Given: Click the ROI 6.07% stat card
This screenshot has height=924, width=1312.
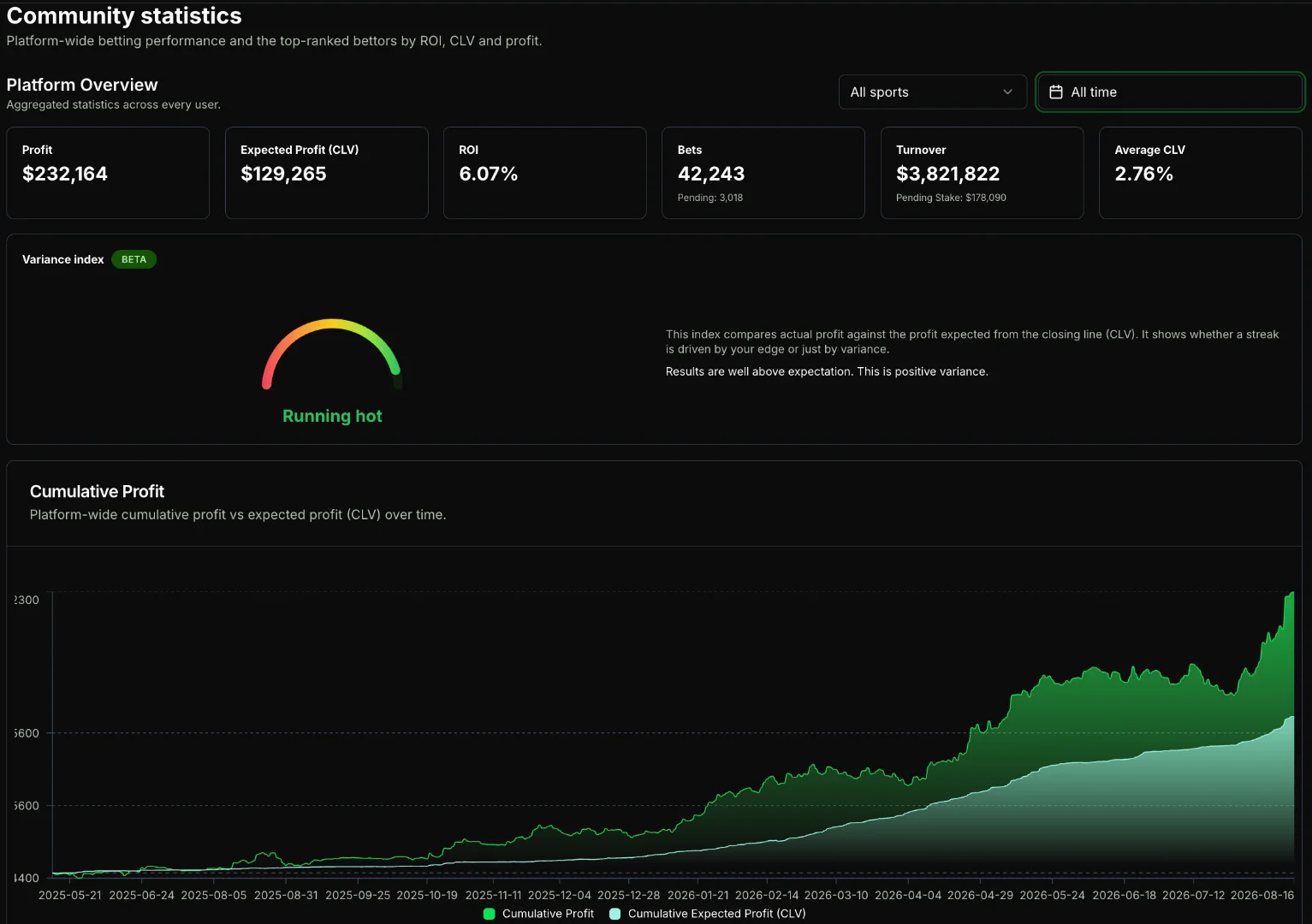Looking at the screenshot, I should (545, 173).
